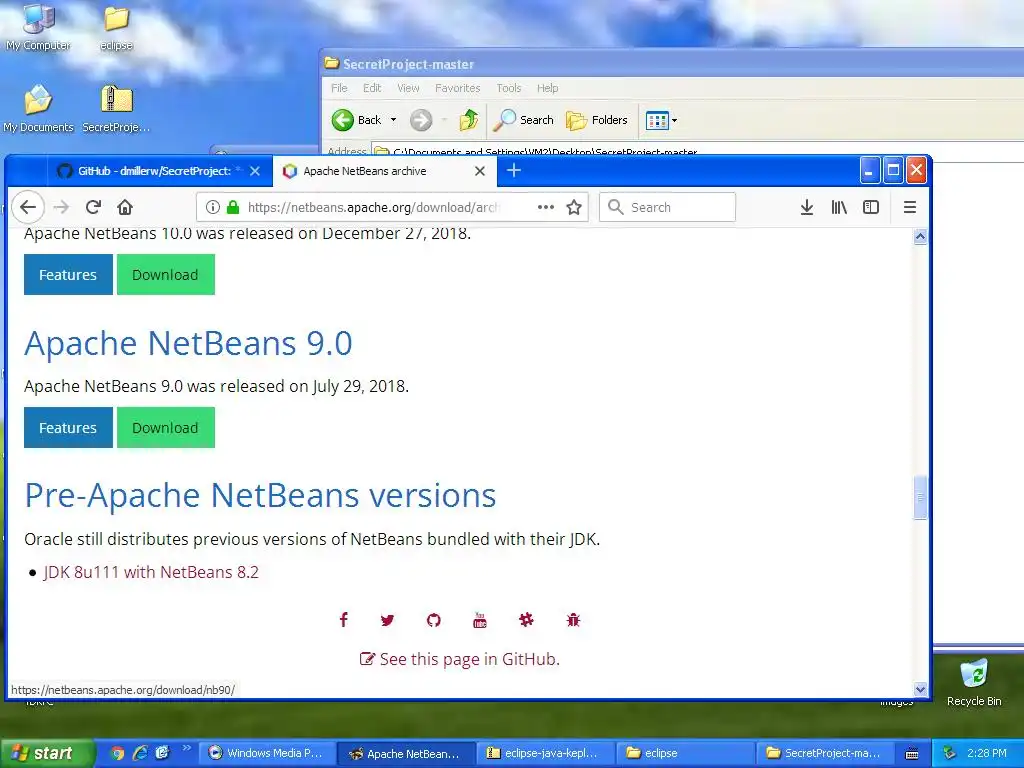1024x768 pixels.
Task: Reload the NetBeans archive page
Action: 93,207
